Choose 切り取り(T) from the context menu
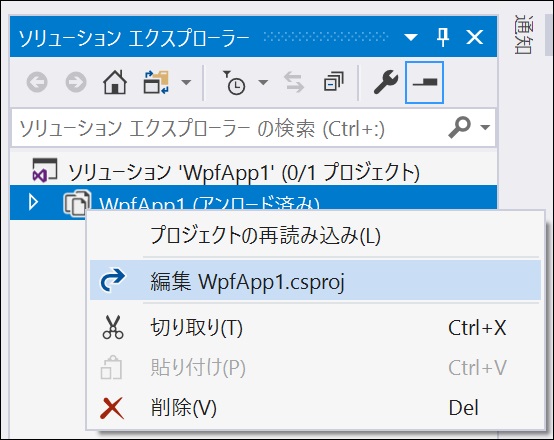The image size is (554, 440). coord(315,327)
